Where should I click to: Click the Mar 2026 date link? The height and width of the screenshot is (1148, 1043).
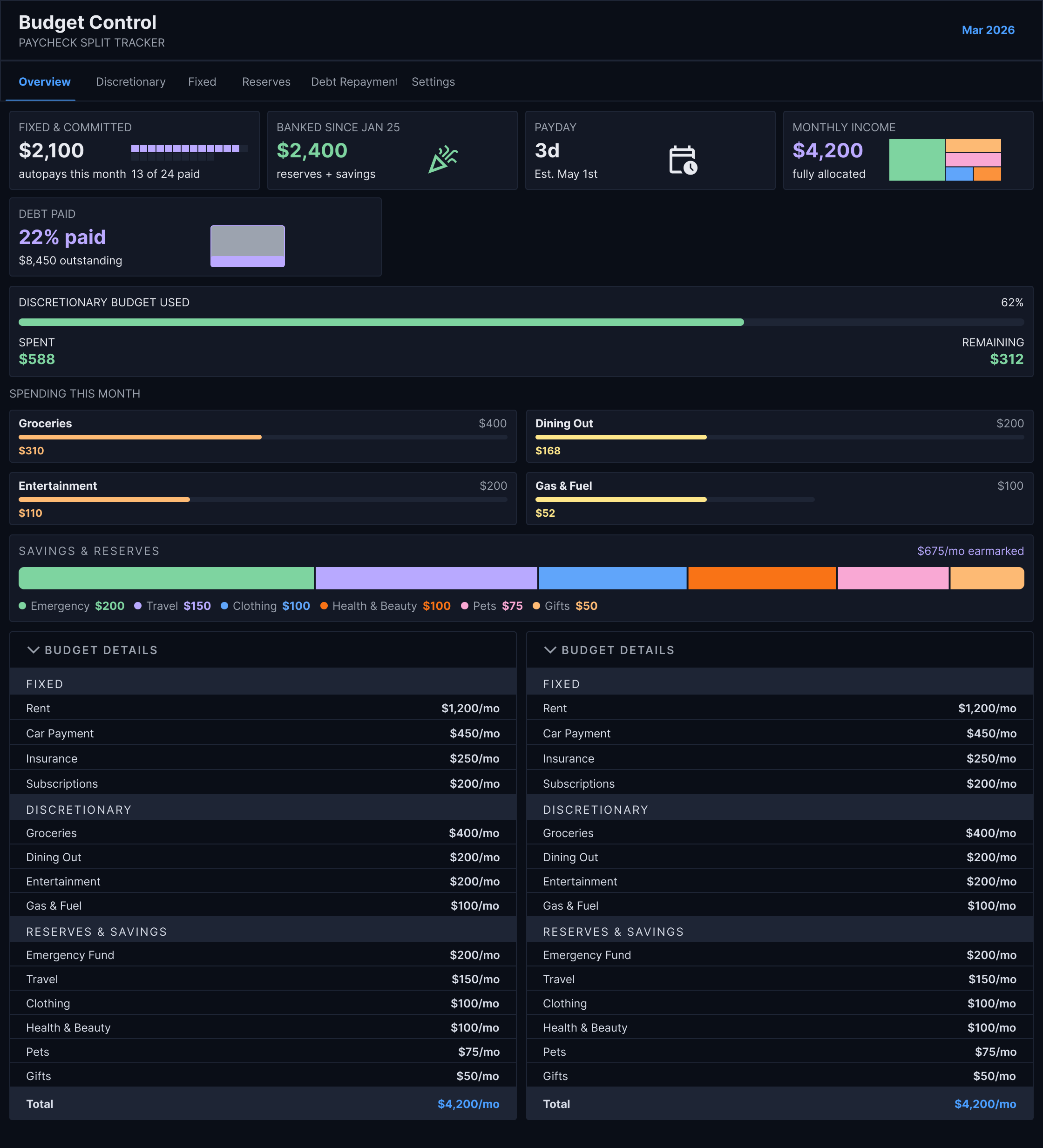pyautogui.click(x=988, y=30)
